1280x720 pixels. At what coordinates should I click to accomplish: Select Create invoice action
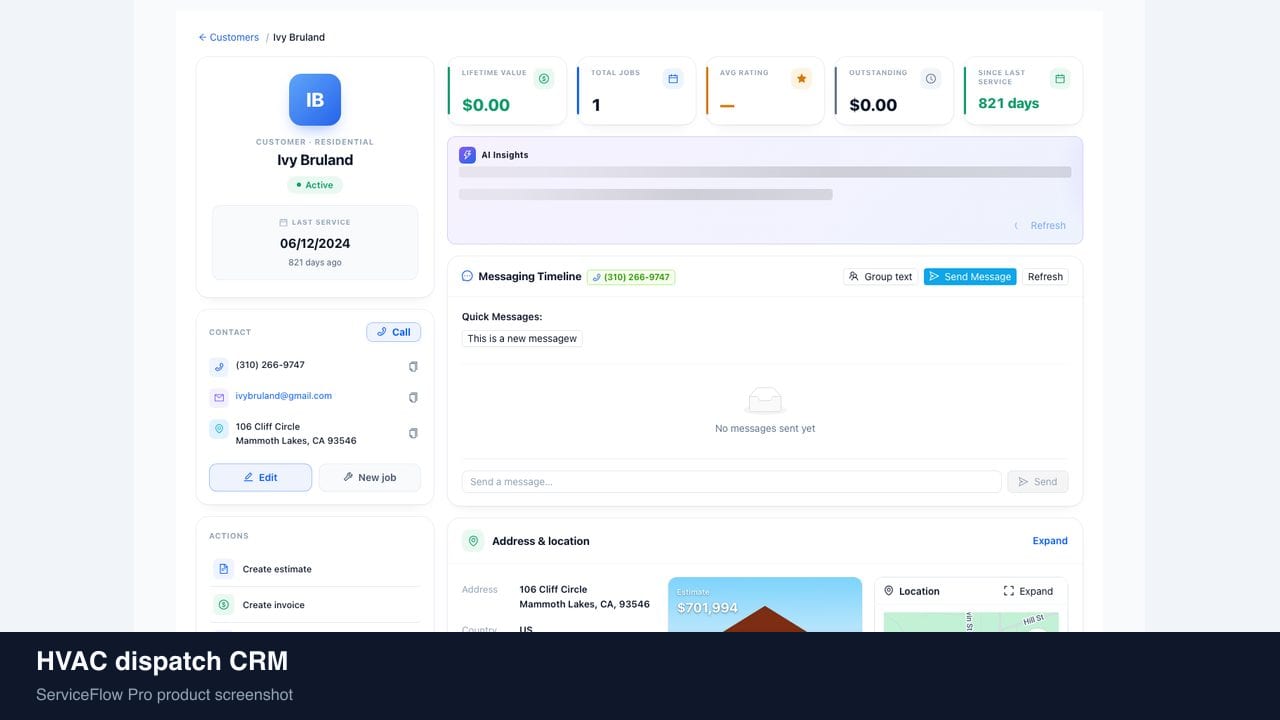(315, 605)
